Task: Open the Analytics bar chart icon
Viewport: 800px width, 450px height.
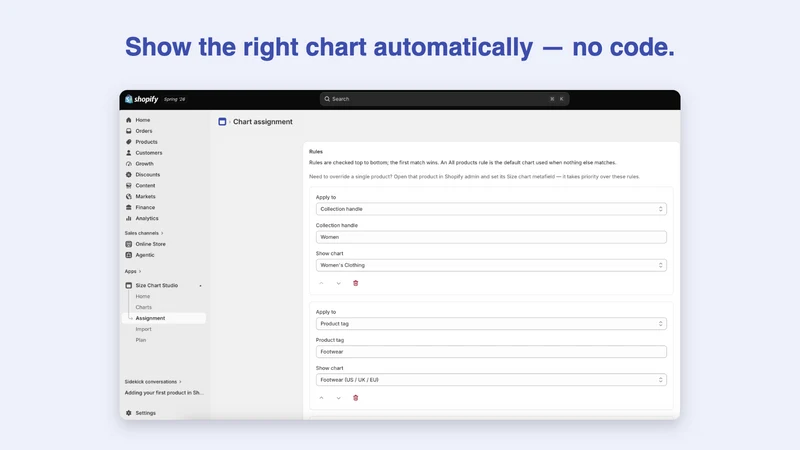Action: [129, 218]
